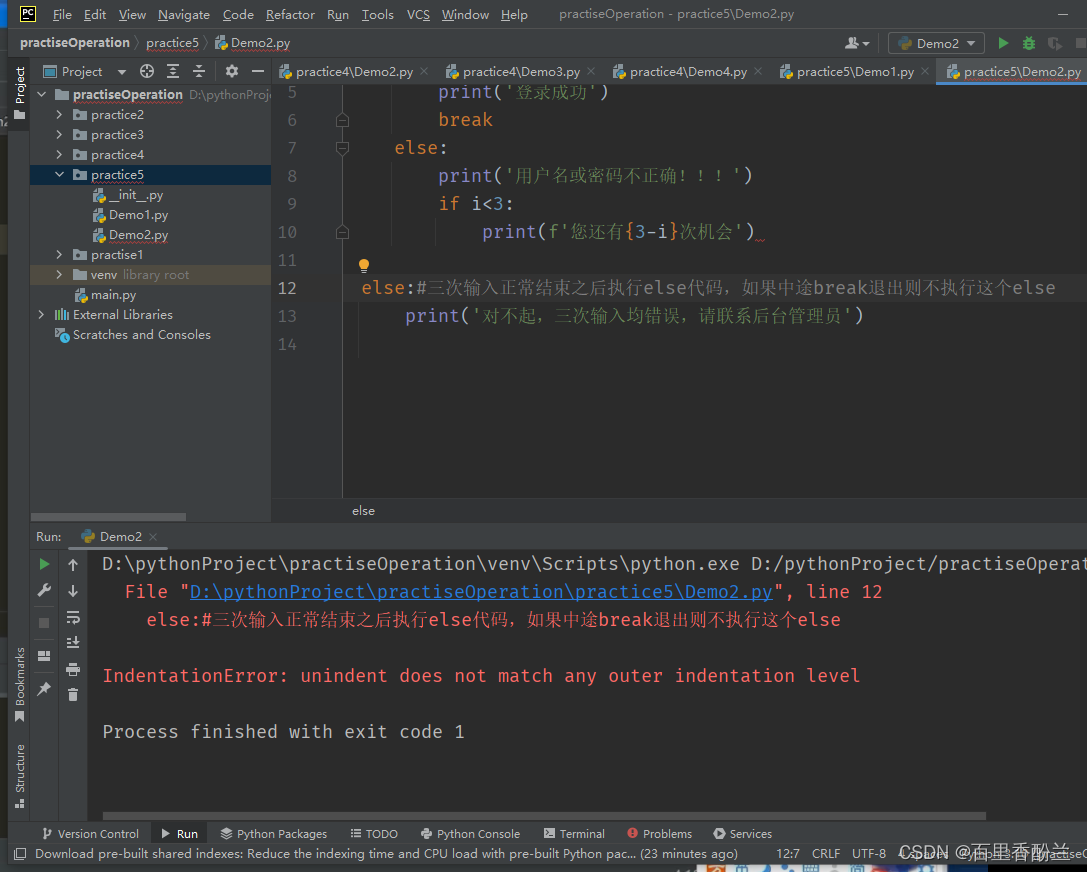Viewport: 1087px width, 872px height.
Task: Click the intention light bulb on line 12
Action: [x=364, y=266]
